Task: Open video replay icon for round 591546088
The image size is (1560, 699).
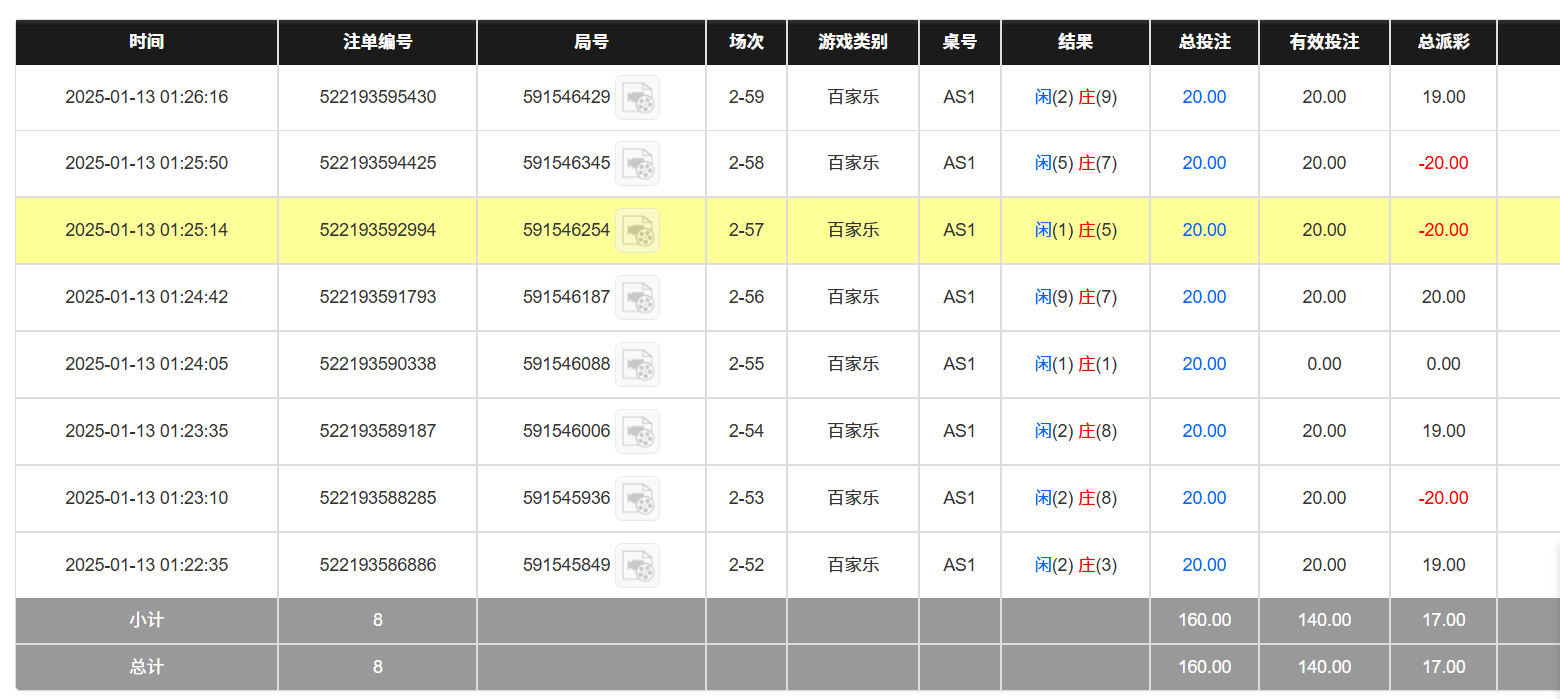Action: click(637, 364)
